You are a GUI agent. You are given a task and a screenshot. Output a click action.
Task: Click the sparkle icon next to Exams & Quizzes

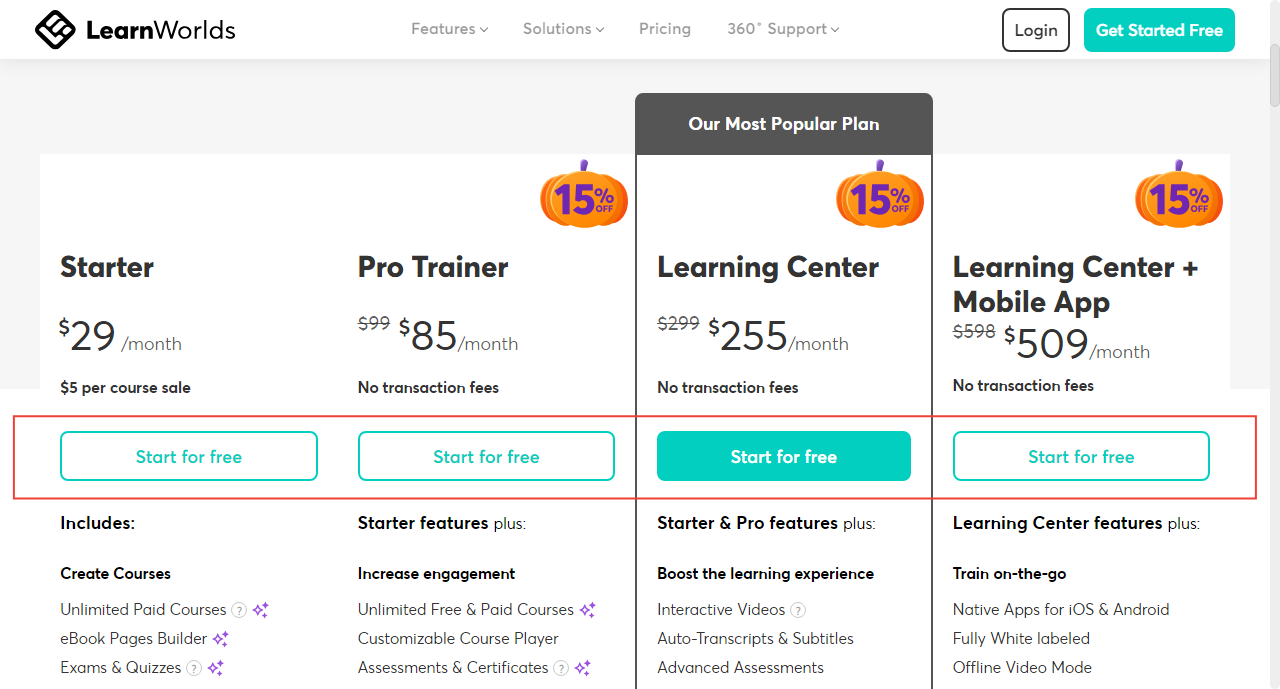click(217, 666)
